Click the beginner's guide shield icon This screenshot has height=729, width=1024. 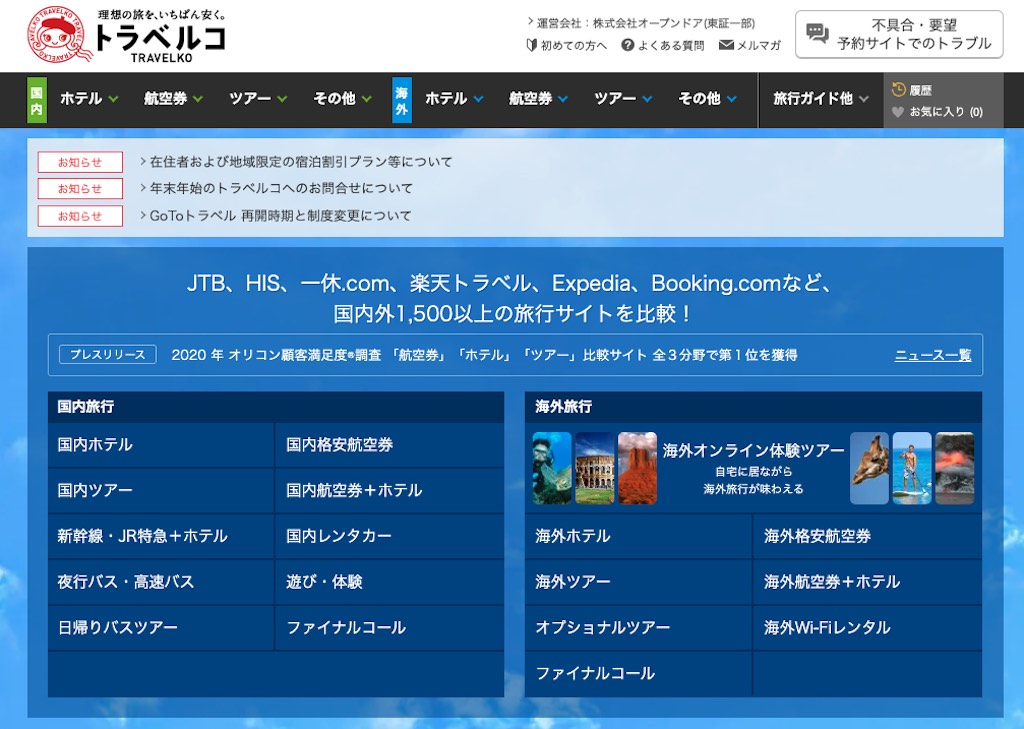pyautogui.click(x=532, y=45)
